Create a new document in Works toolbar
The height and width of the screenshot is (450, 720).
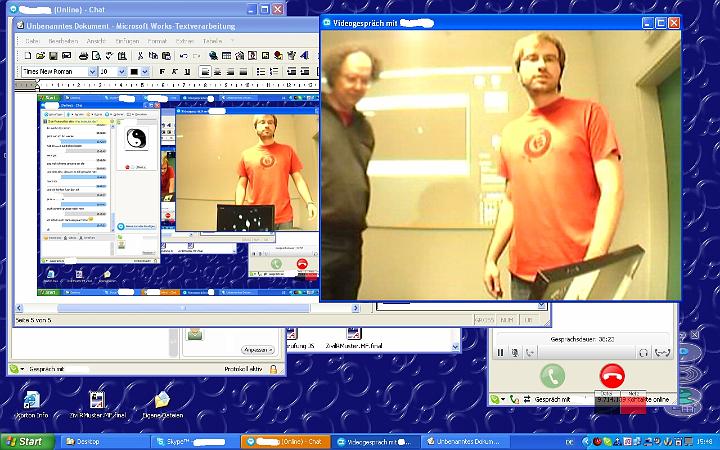(28, 56)
